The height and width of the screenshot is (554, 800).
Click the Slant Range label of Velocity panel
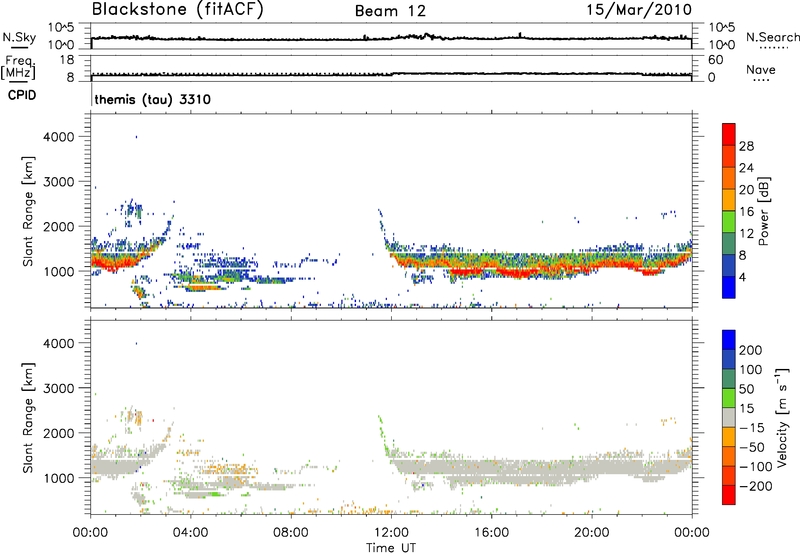[28, 418]
